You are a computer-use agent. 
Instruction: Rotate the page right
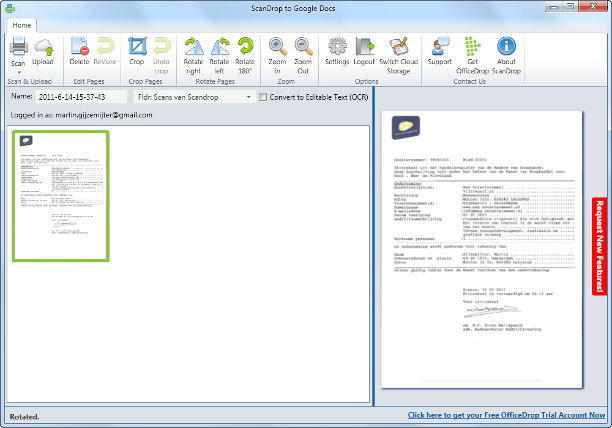pos(194,56)
